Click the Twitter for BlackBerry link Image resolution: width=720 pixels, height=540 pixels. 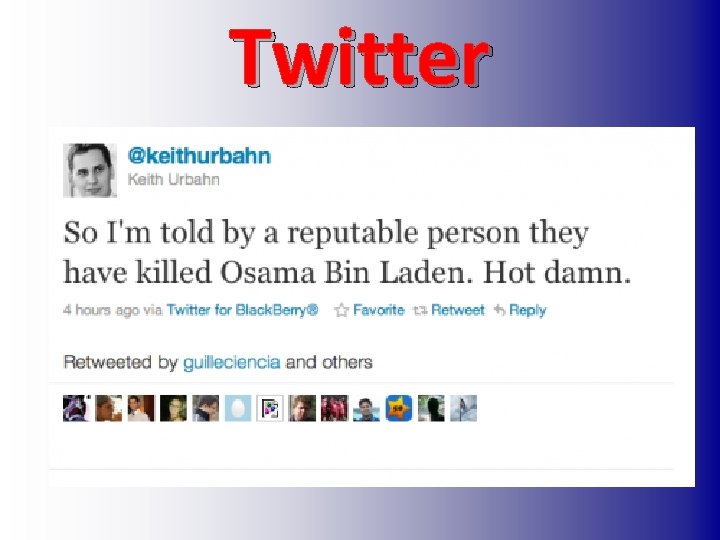coord(242,310)
